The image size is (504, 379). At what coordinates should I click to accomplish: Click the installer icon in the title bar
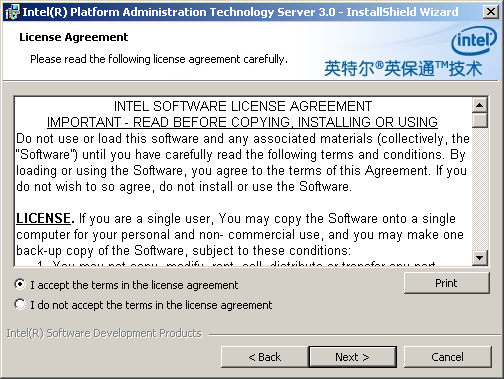[x=12, y=12]
